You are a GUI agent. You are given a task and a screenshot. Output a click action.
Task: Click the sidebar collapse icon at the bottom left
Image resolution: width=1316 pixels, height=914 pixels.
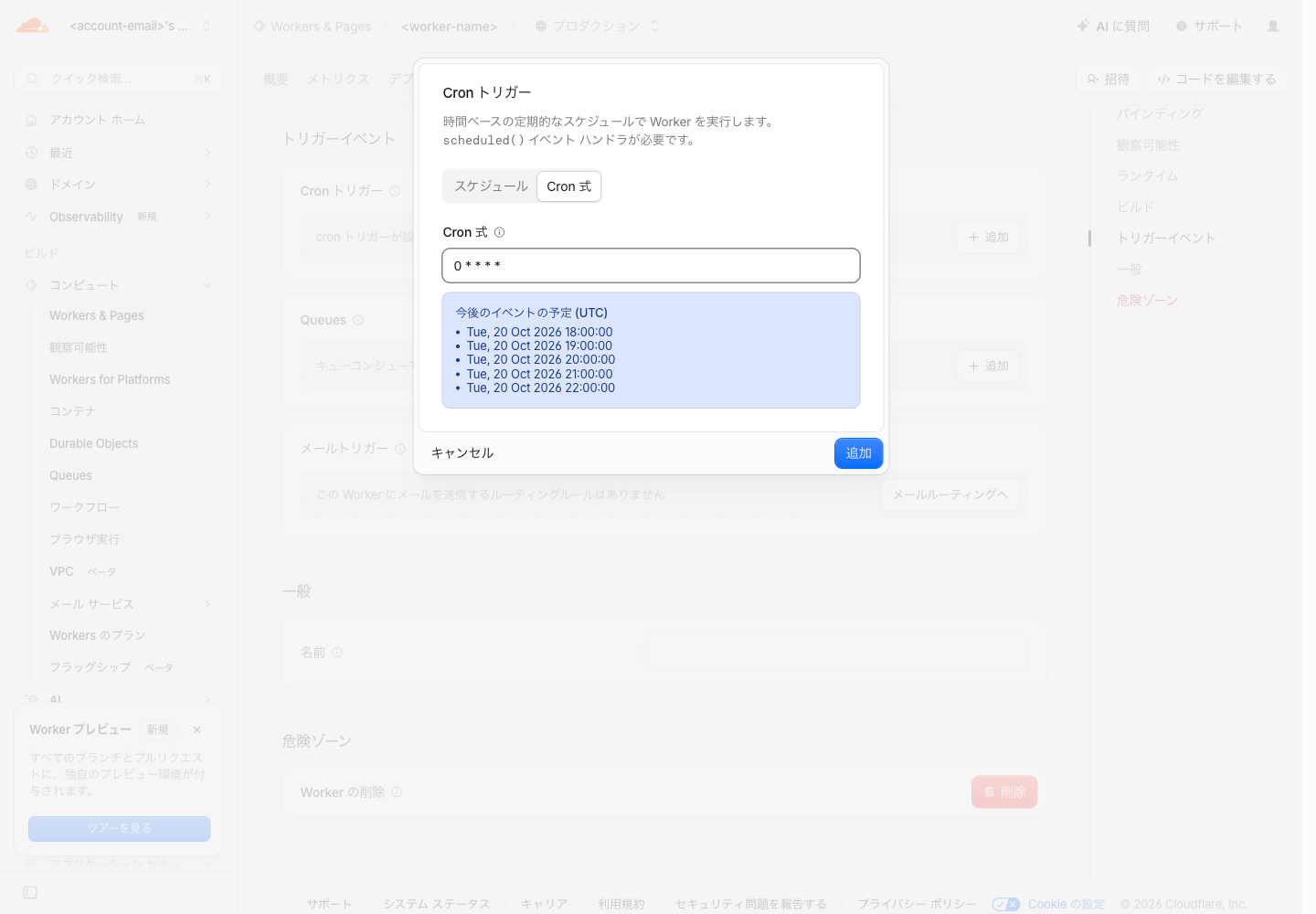click(x=30, y=892)
